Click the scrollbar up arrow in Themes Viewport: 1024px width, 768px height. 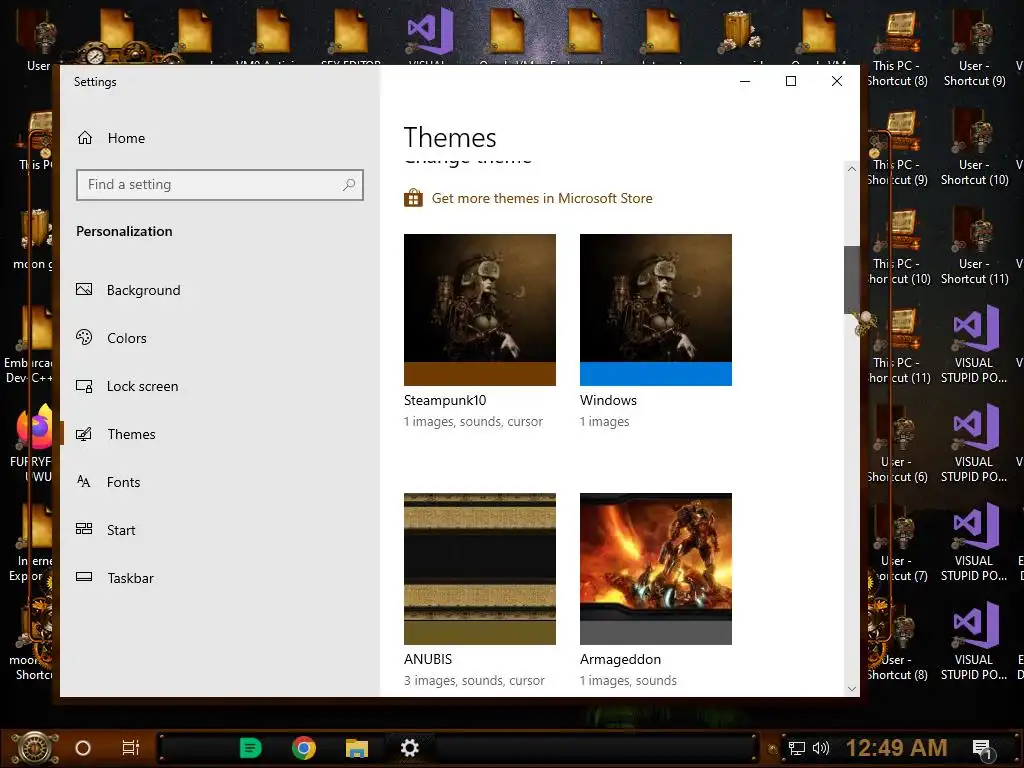click(852, 168)
